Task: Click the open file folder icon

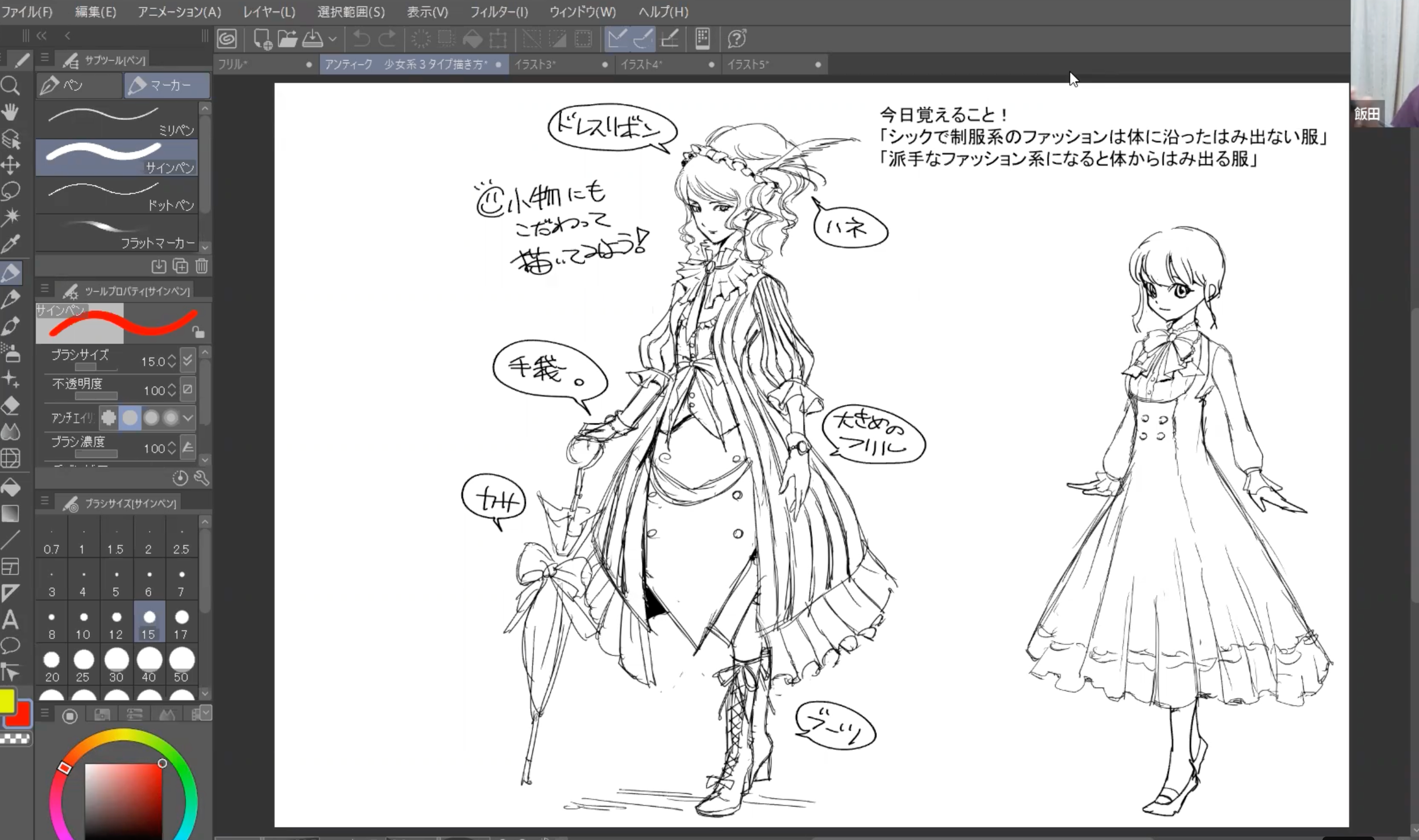Action: click(287, 39)
